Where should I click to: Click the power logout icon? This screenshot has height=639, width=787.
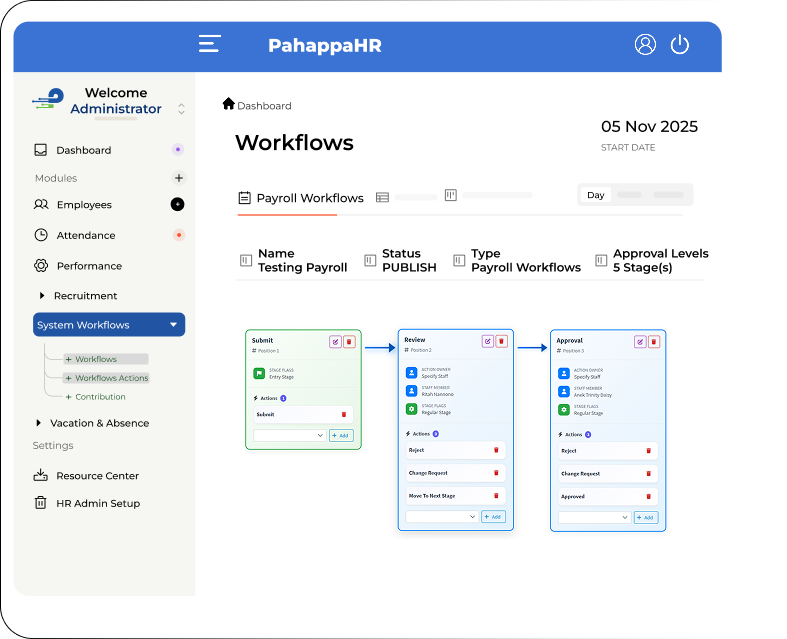680,44
